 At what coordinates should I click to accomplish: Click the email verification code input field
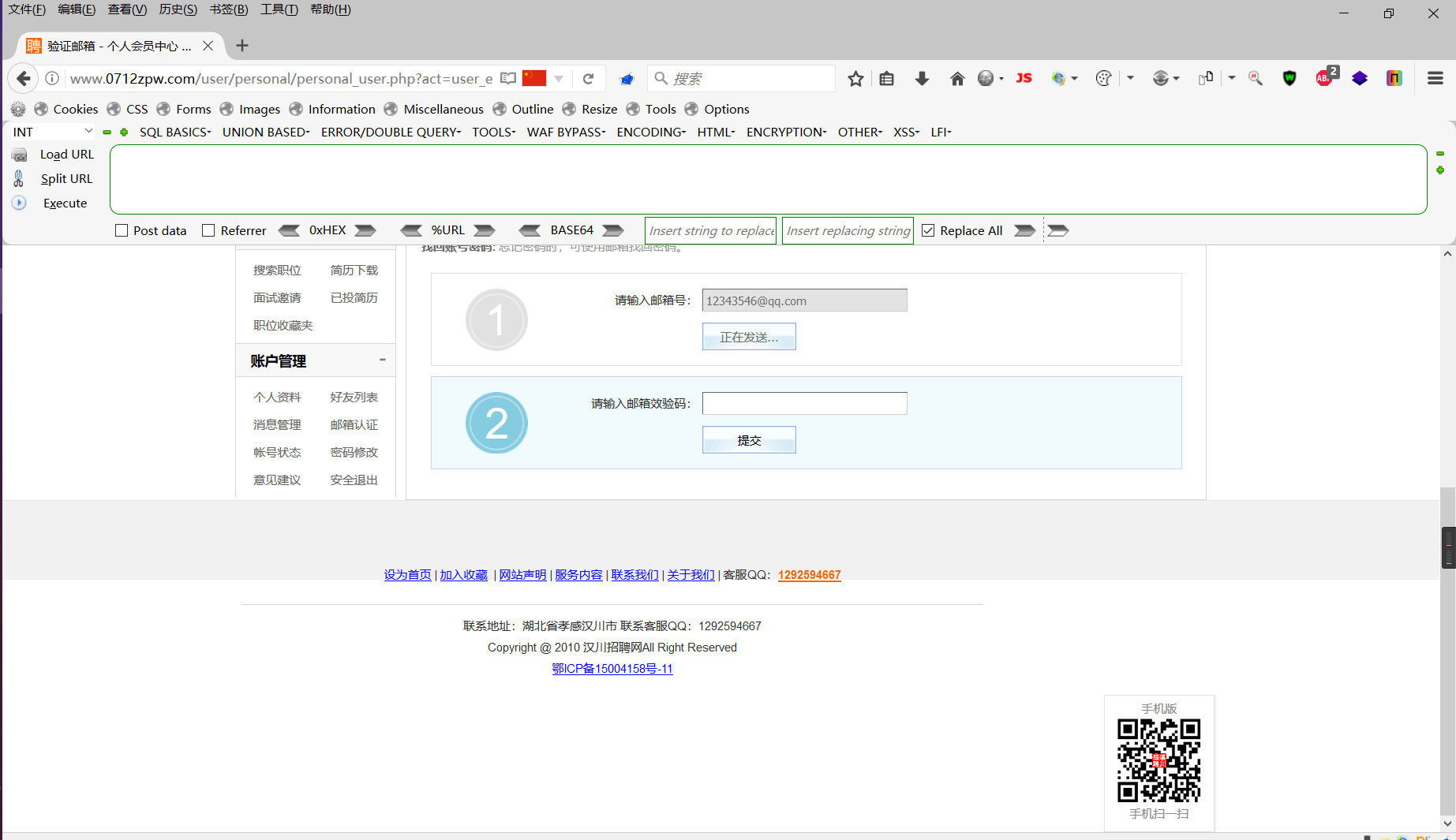tap(804, 403)
